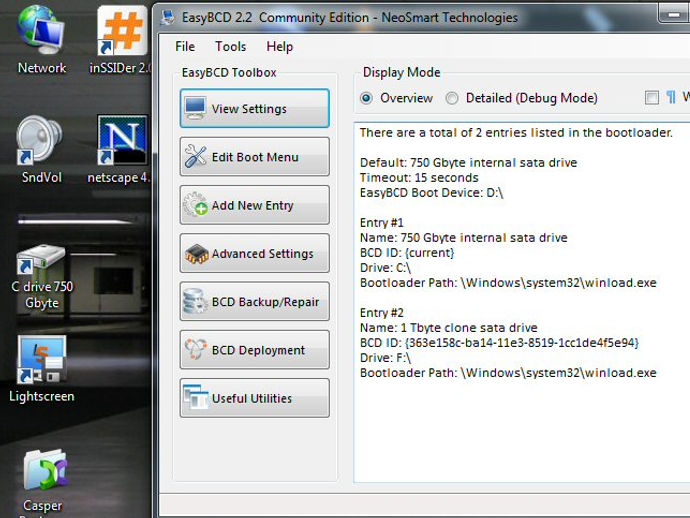Select the Overview display mode
The height and width of the screenshot is (518, 690).
tap(366, 98)
